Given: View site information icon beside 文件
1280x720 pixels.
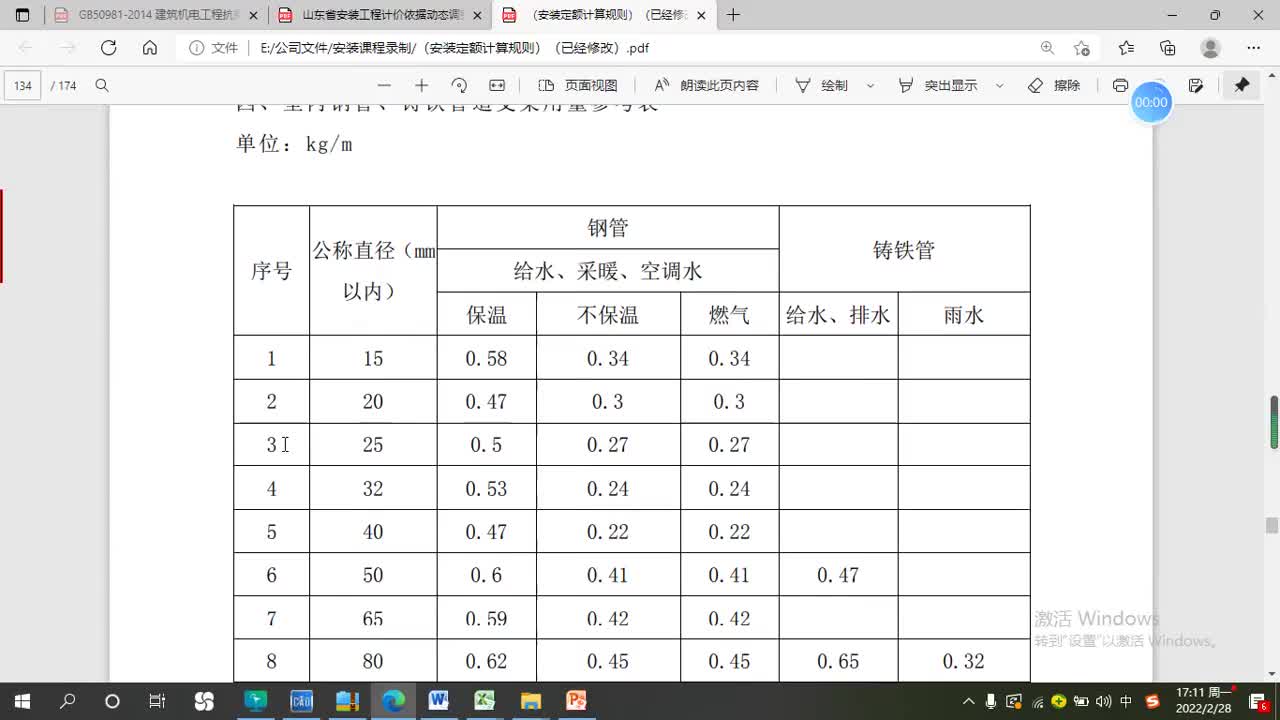Looking at the screenshot, I should coord(197,48).
